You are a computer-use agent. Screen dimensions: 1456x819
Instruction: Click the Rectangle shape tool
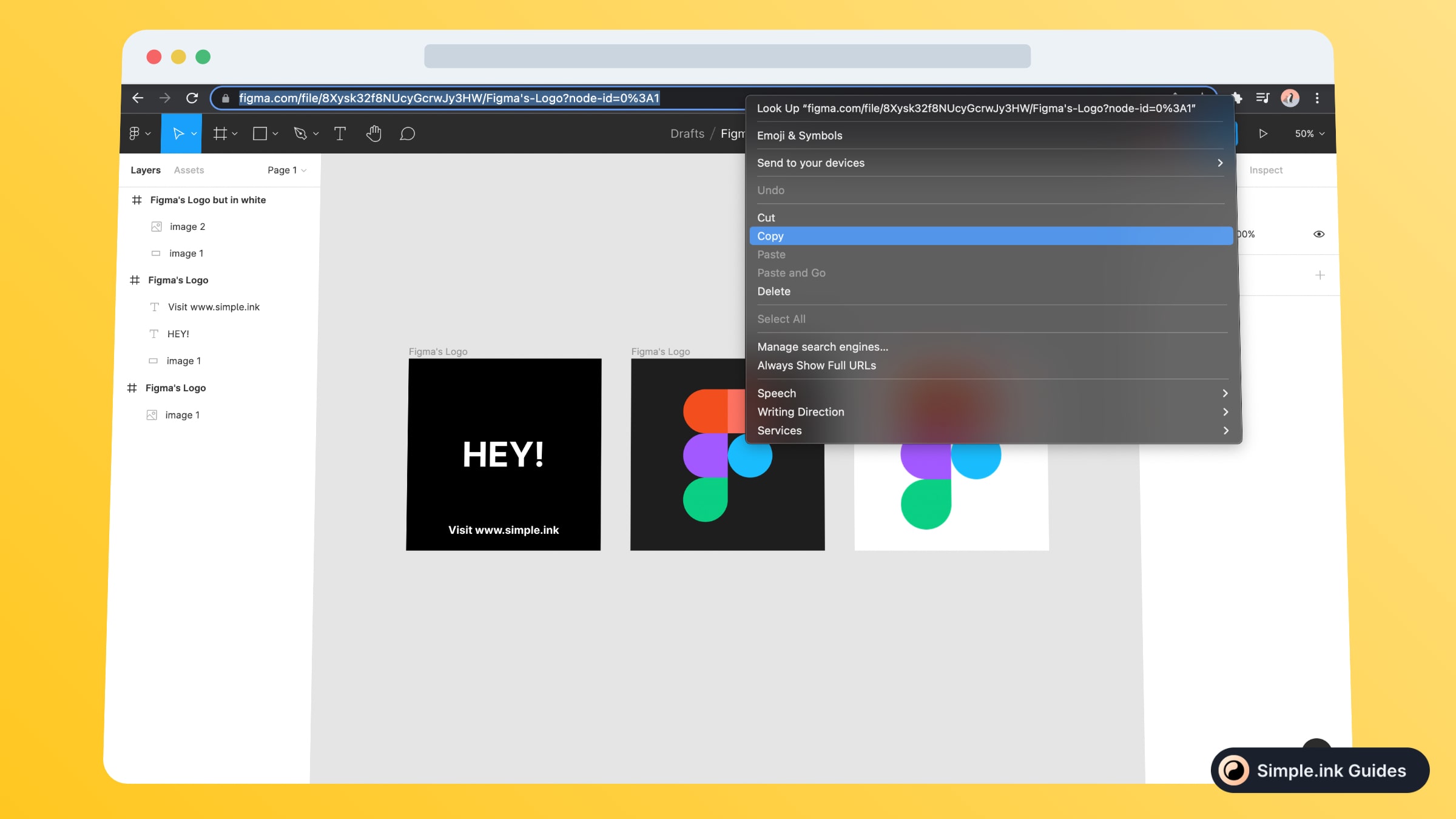(x=260, y=133)
